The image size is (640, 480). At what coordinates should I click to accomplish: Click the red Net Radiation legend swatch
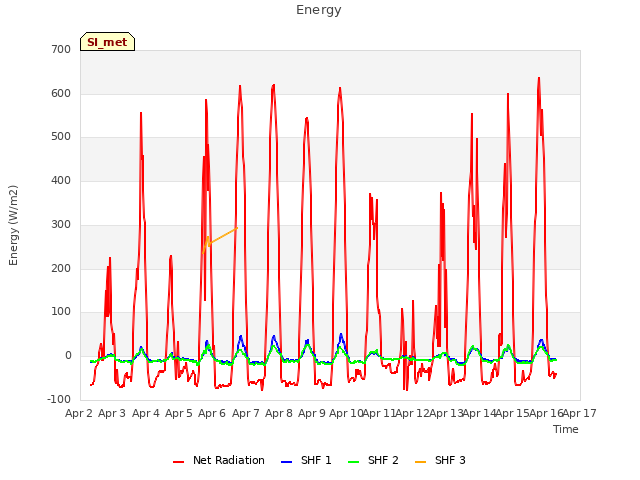point(178,462)
